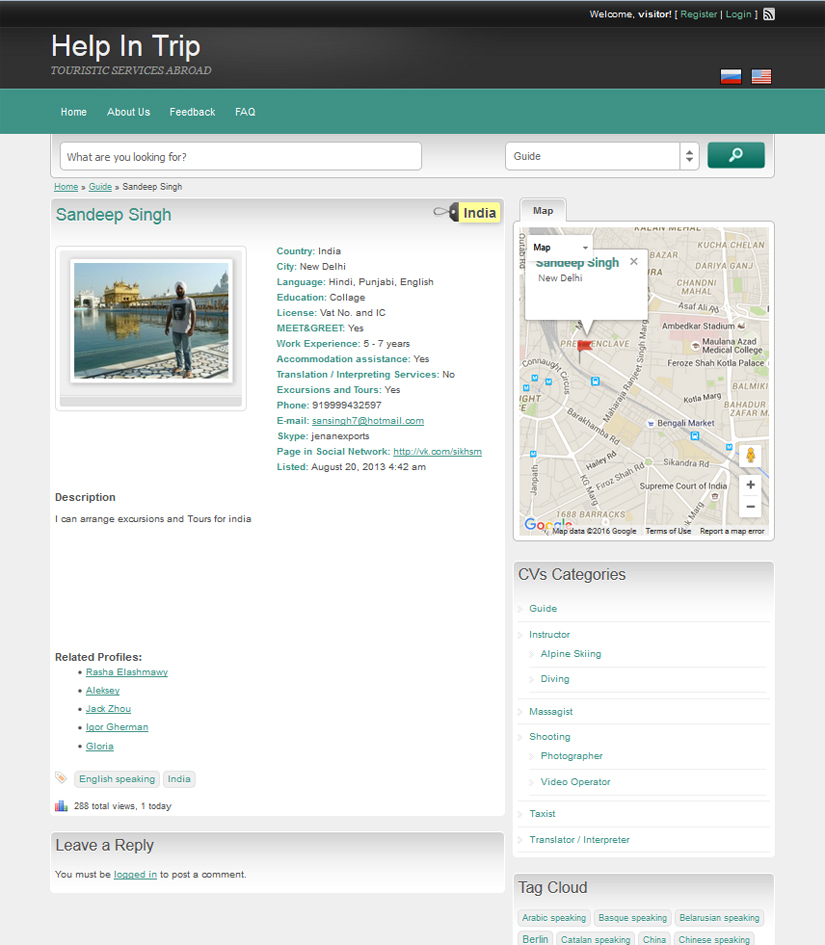Click Guide in the breadcrumb
Viewport: 825px width, 945px height.
pyautogui.click(x=100, y=187)
